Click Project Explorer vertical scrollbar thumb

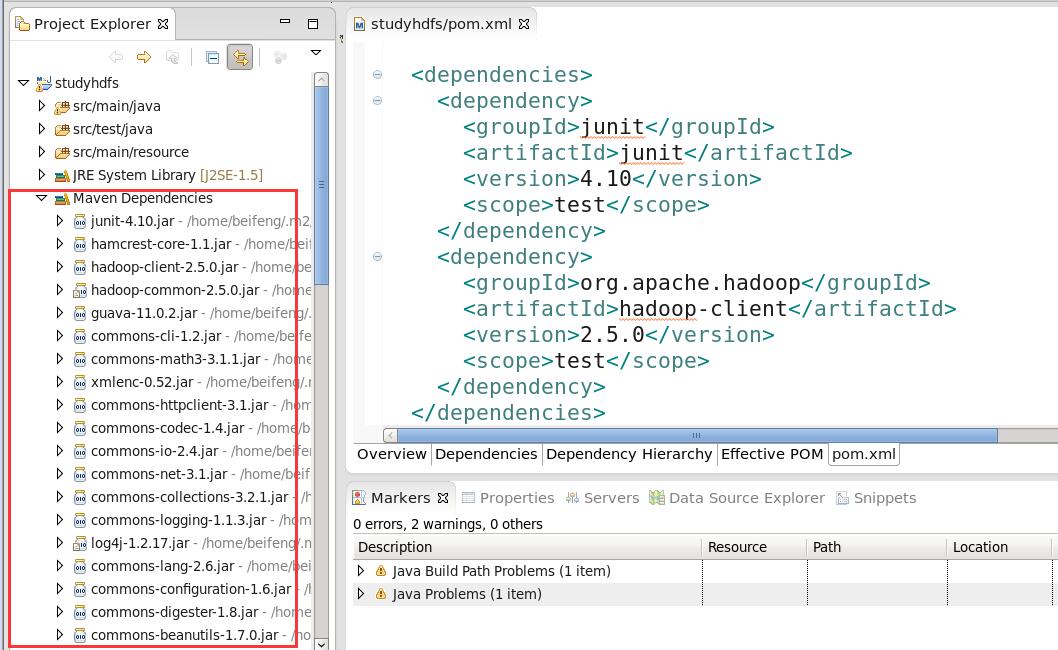(x=321, y=184)
